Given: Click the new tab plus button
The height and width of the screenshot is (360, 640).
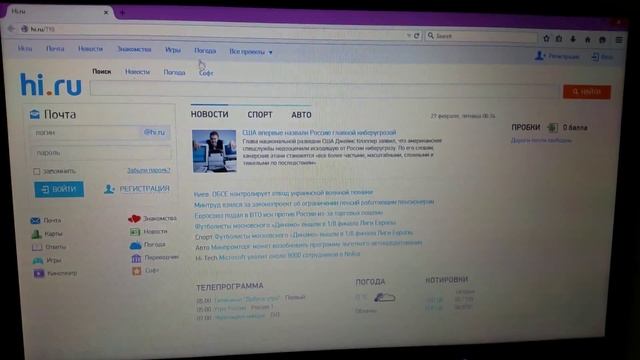Looking at the screenshot, I should (122, 13).
